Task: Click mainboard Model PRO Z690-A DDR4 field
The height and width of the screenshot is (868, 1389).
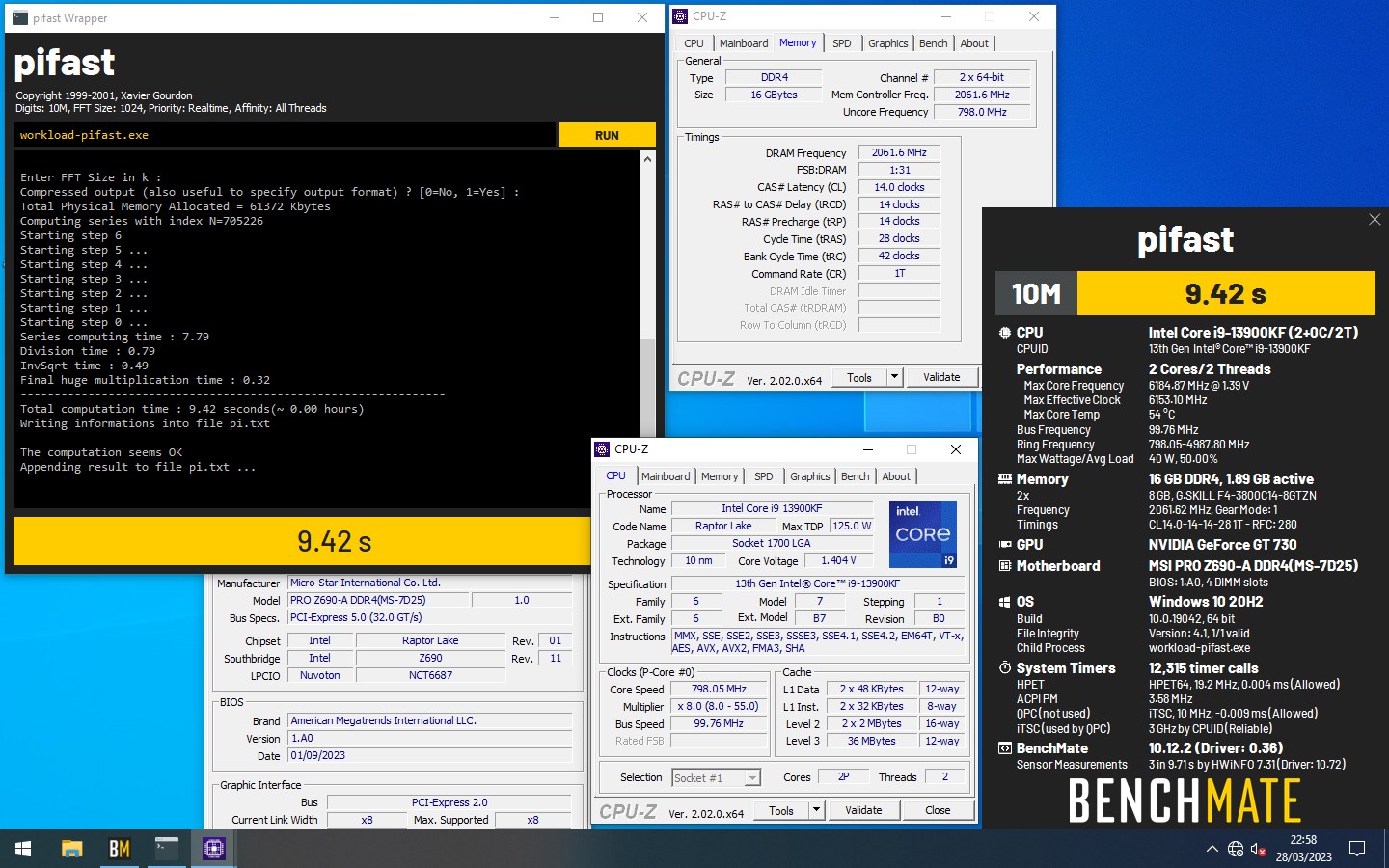Action: pos(378,600)
